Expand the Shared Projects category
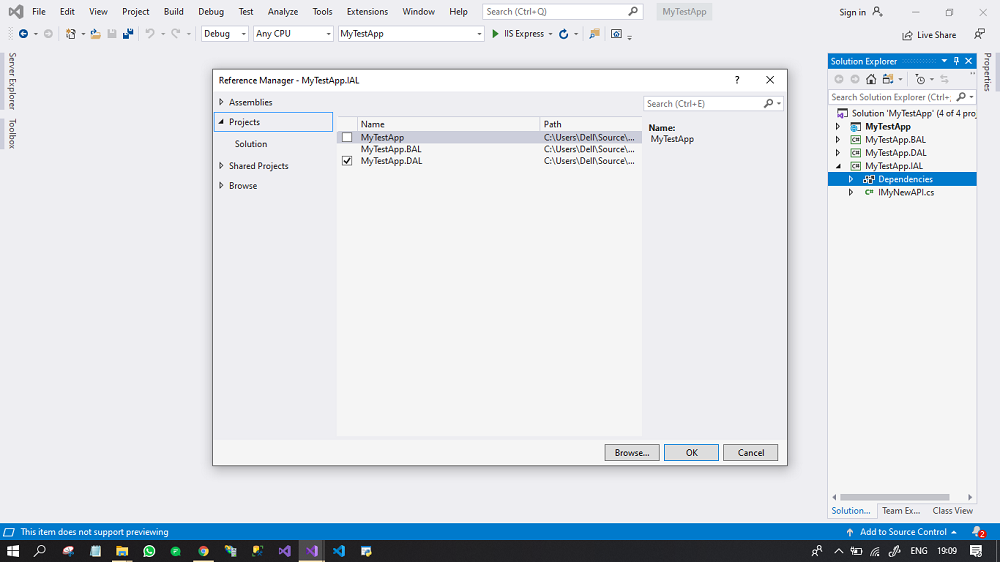The image size is (1000, 562). [x=221, y=166]
